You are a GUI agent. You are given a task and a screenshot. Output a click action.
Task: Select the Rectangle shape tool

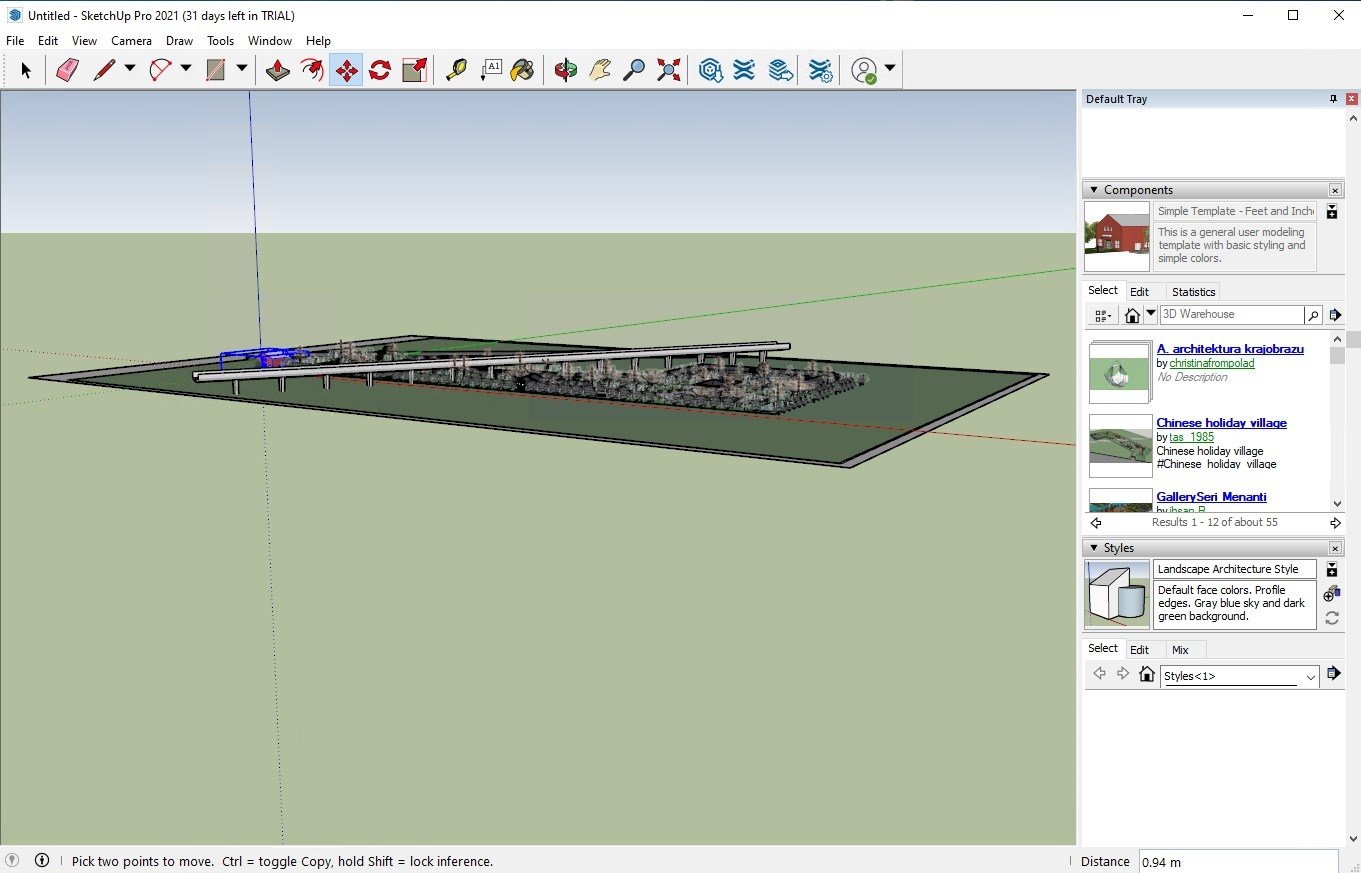tap(215, 70)
